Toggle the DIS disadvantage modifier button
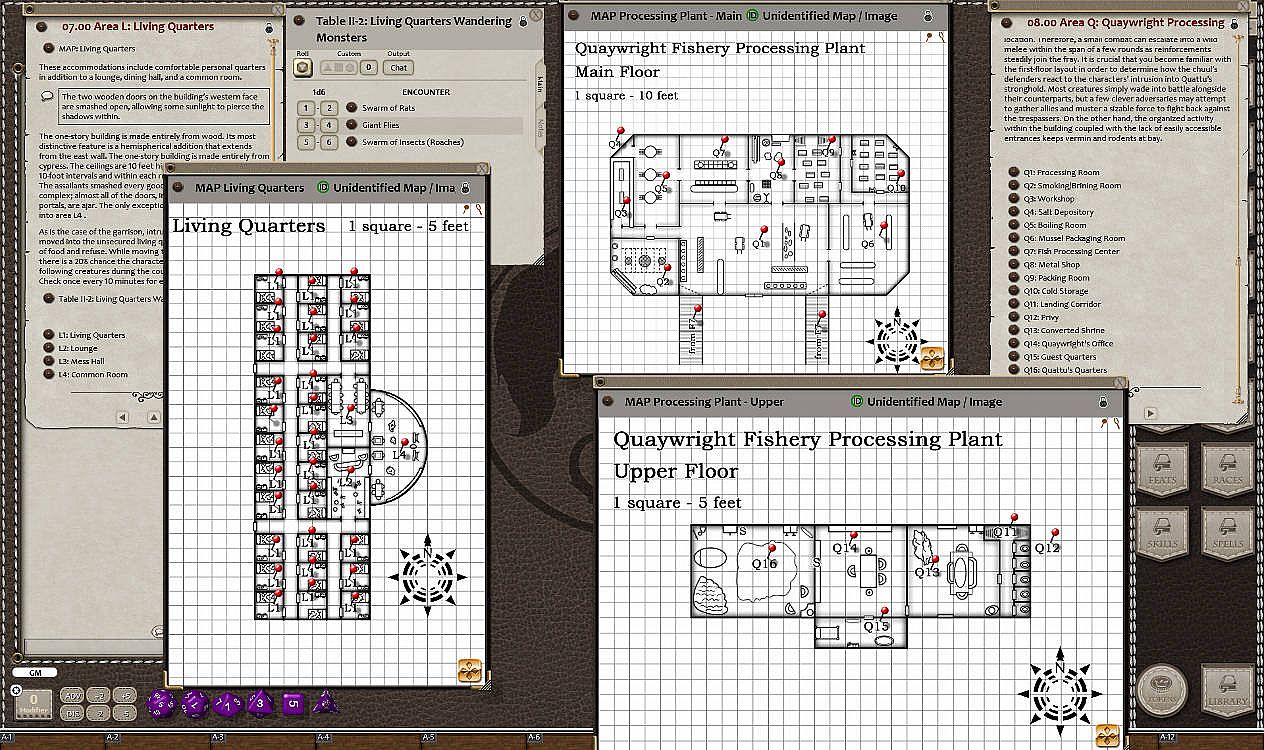The image size is (1264, 750). [x=72, y=713]
